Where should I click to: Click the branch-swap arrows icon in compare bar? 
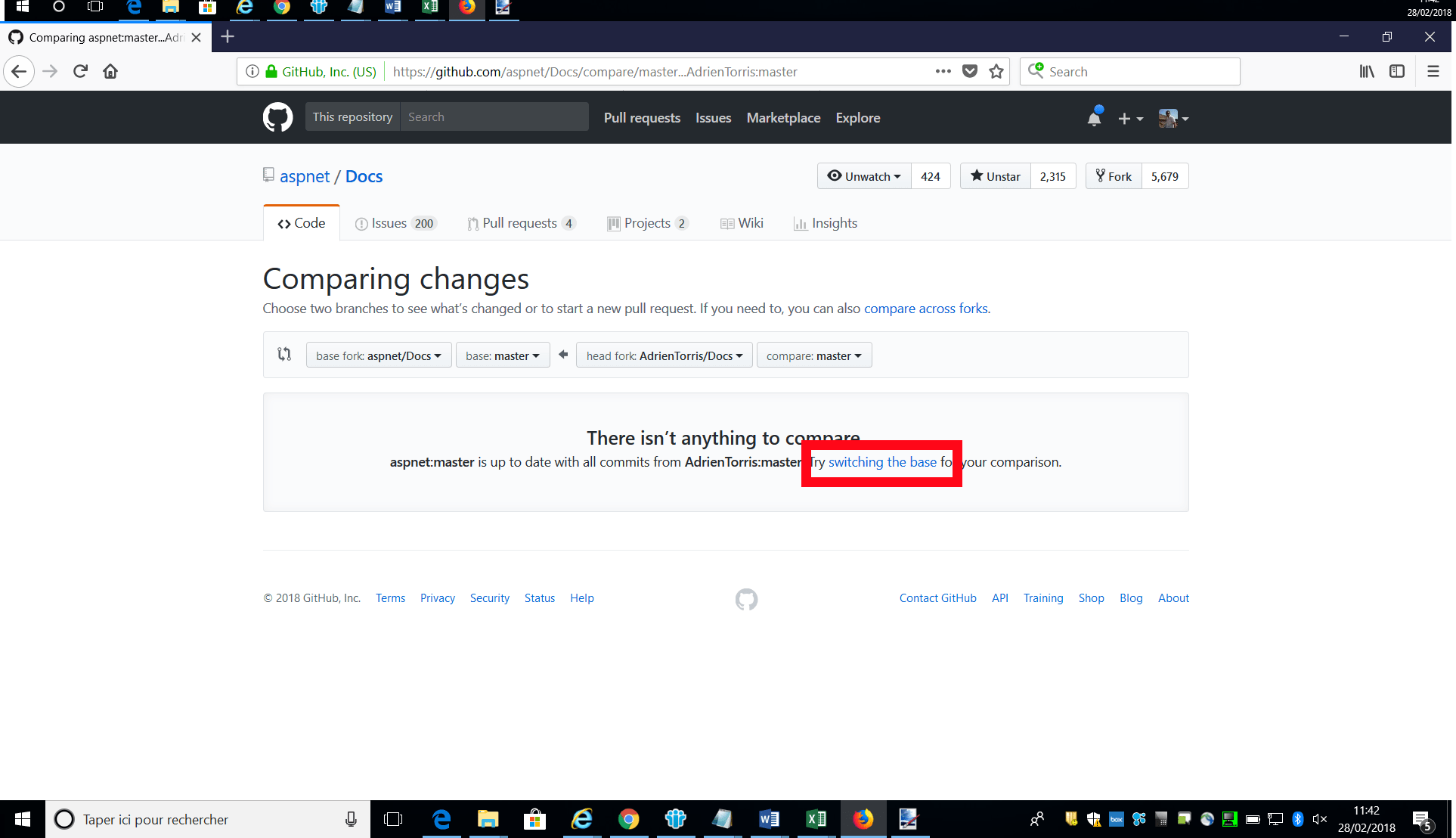[x=283, y=354]
